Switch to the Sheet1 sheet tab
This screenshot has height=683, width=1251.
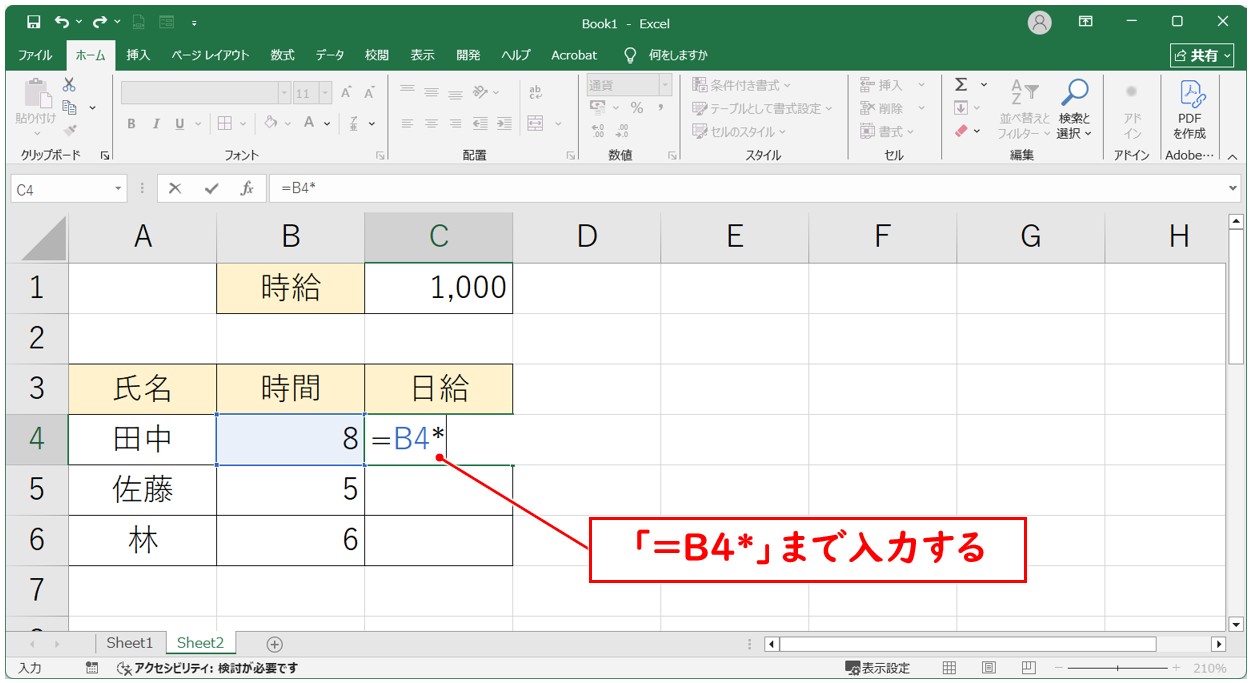coord(130,643)
